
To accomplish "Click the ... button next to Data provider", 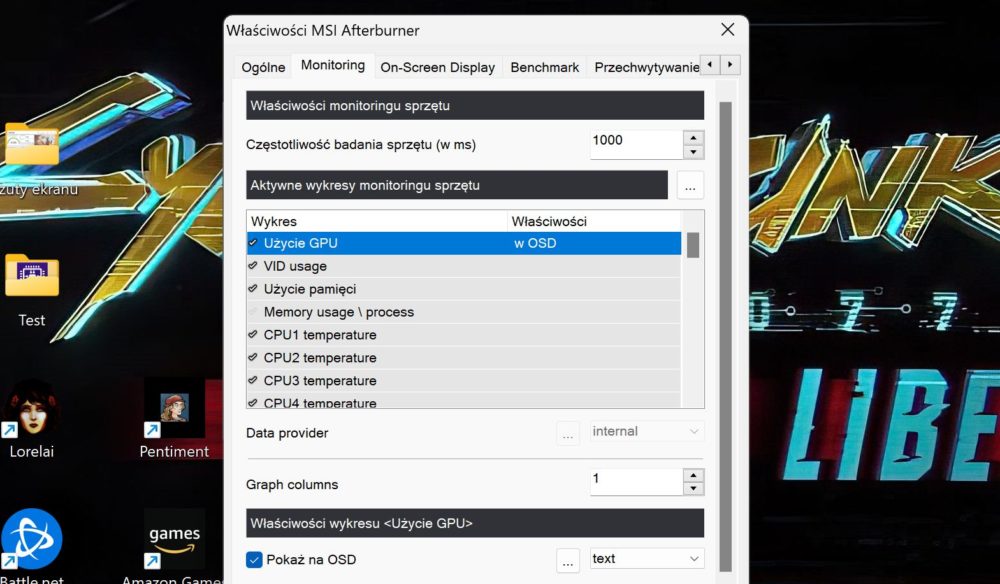I will coord(568,433).
